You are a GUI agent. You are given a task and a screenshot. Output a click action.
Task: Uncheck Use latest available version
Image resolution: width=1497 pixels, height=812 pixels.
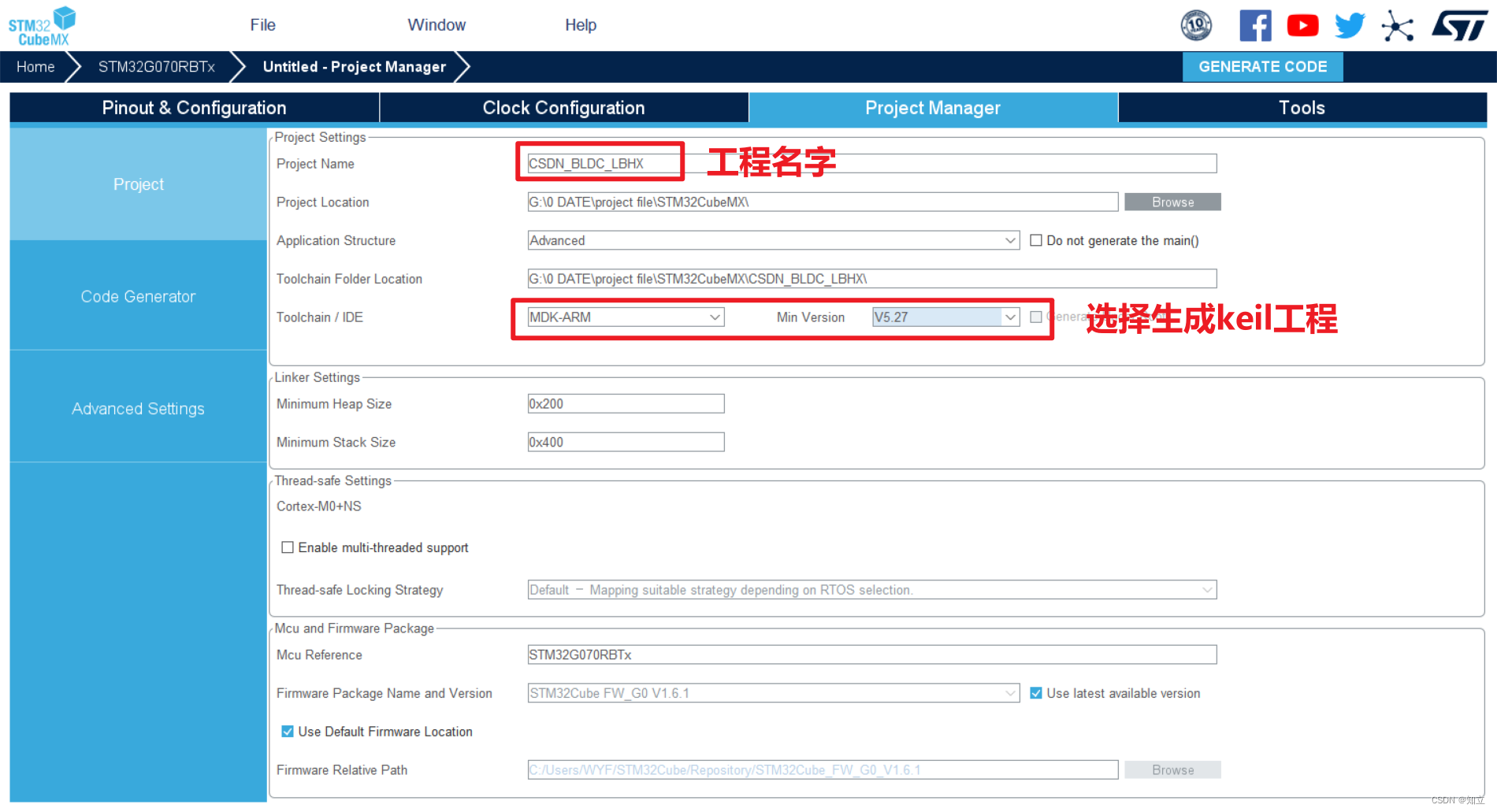point(1036,693)
